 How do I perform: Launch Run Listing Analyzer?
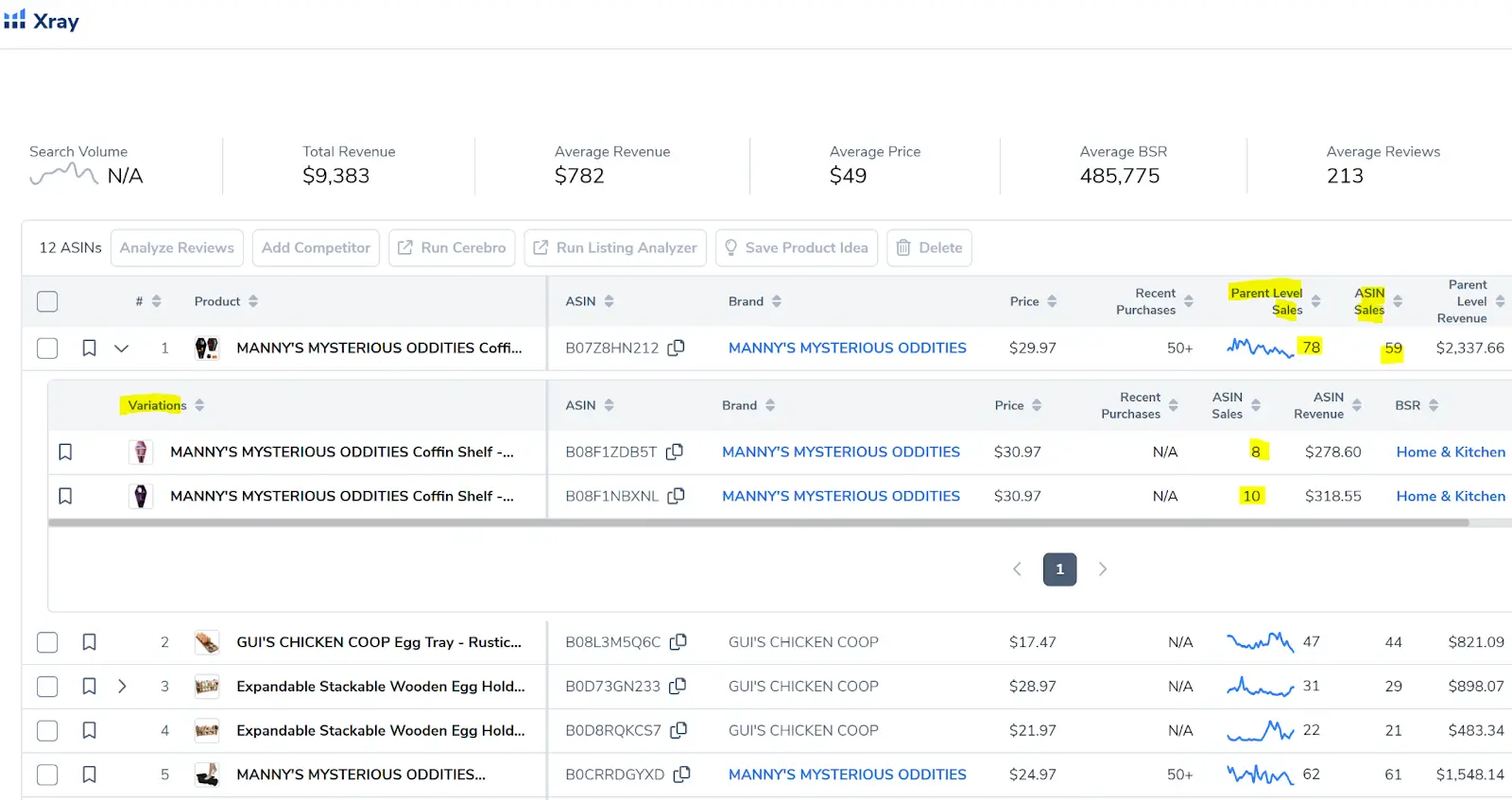pos(615,247)
